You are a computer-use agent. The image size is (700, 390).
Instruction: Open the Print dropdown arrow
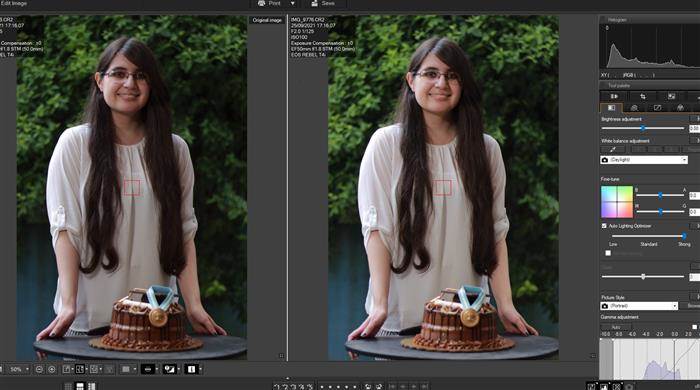pos(293,4)
